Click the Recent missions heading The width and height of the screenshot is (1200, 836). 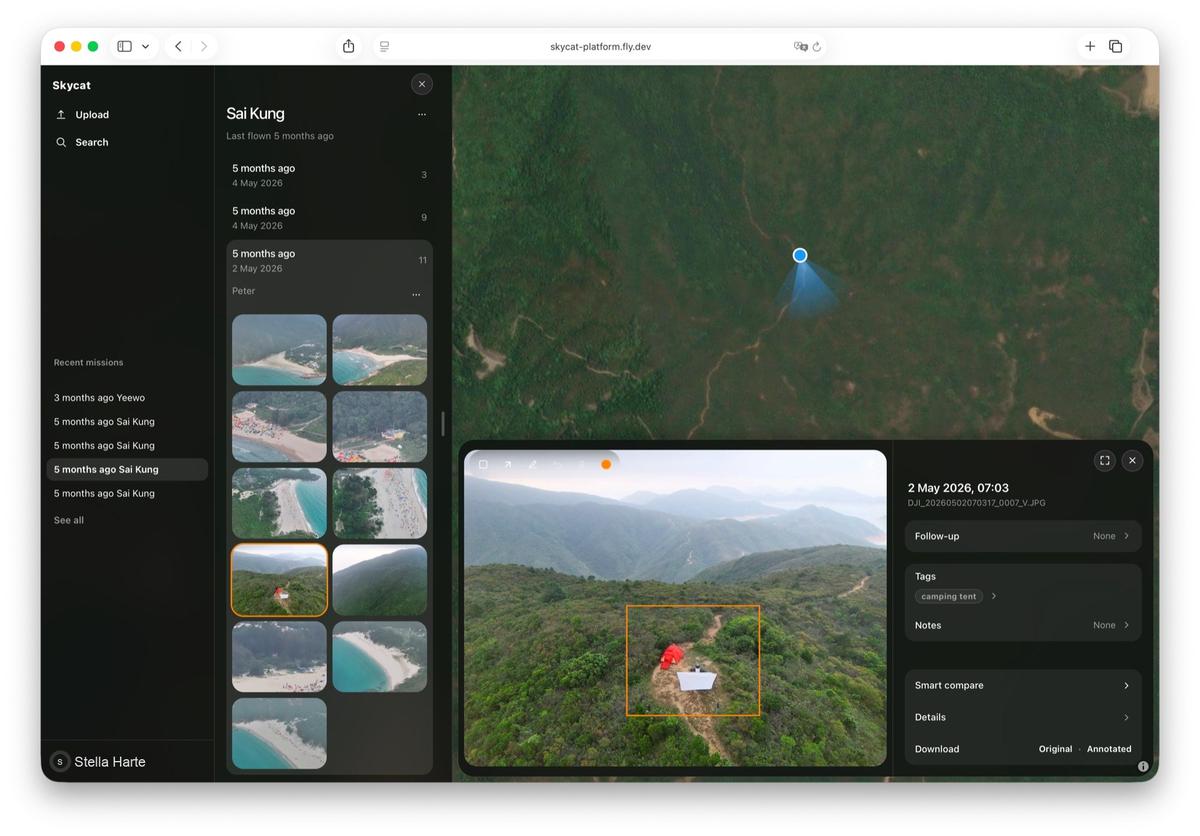tap(89, 363)
